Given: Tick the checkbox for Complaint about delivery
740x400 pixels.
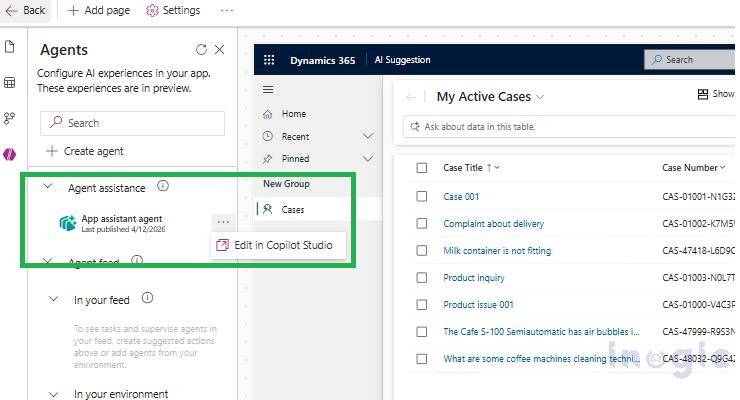Looking at the screenshot, I should pyautogui.click(x=422, y=223).
